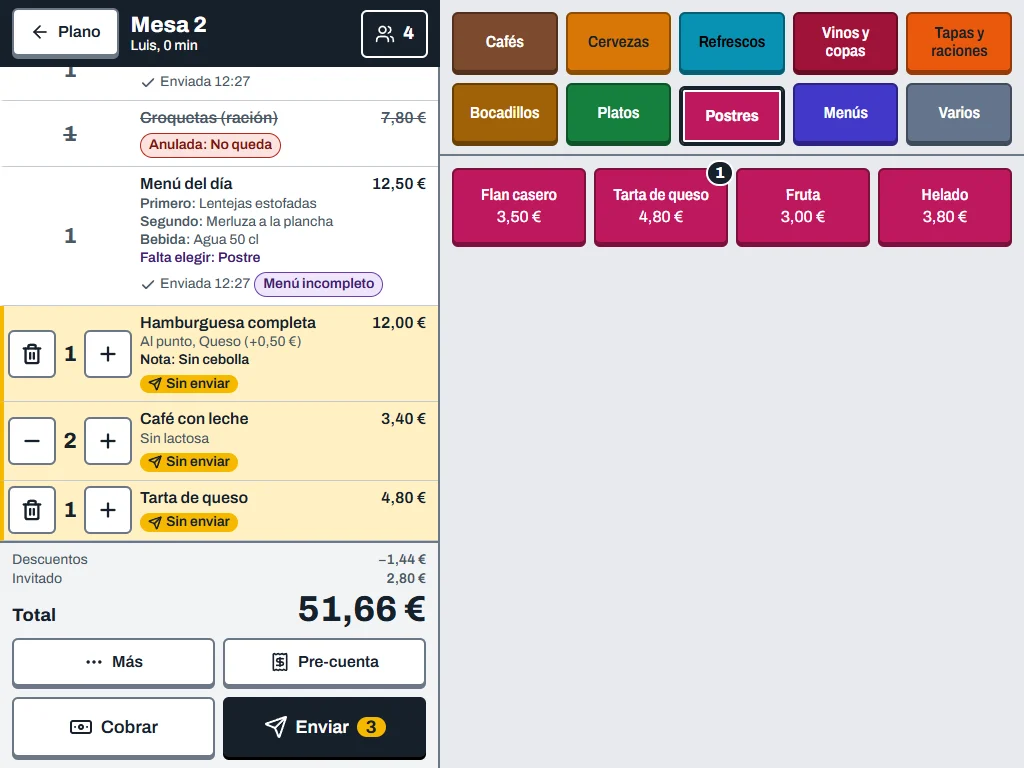Click the 'Falta elegir: Postre' notice
Image resolution: width=1024 pixels, height=768 pixels.
tap(200, 257)
